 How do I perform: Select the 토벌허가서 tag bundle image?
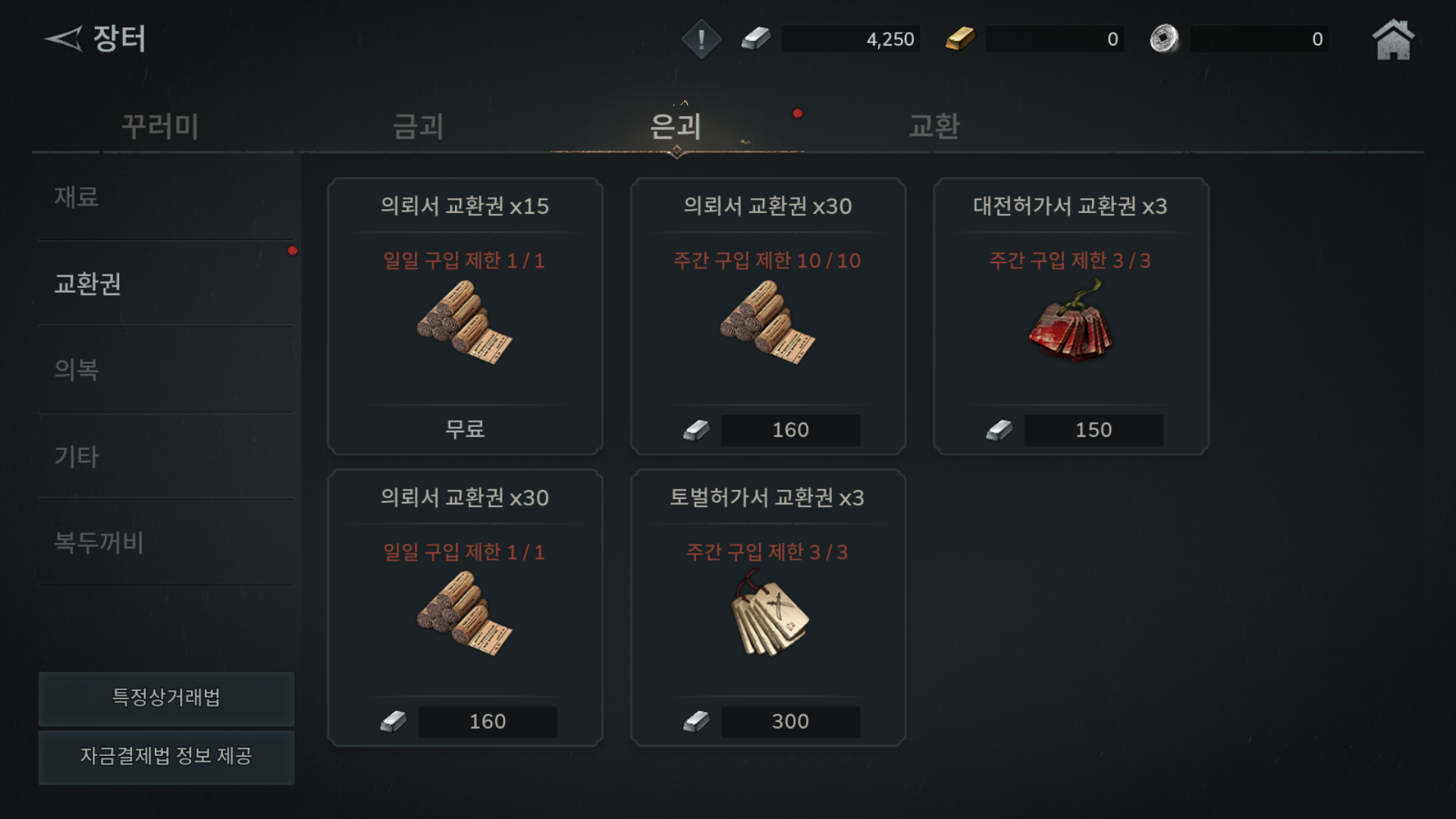tap(768, 613)
